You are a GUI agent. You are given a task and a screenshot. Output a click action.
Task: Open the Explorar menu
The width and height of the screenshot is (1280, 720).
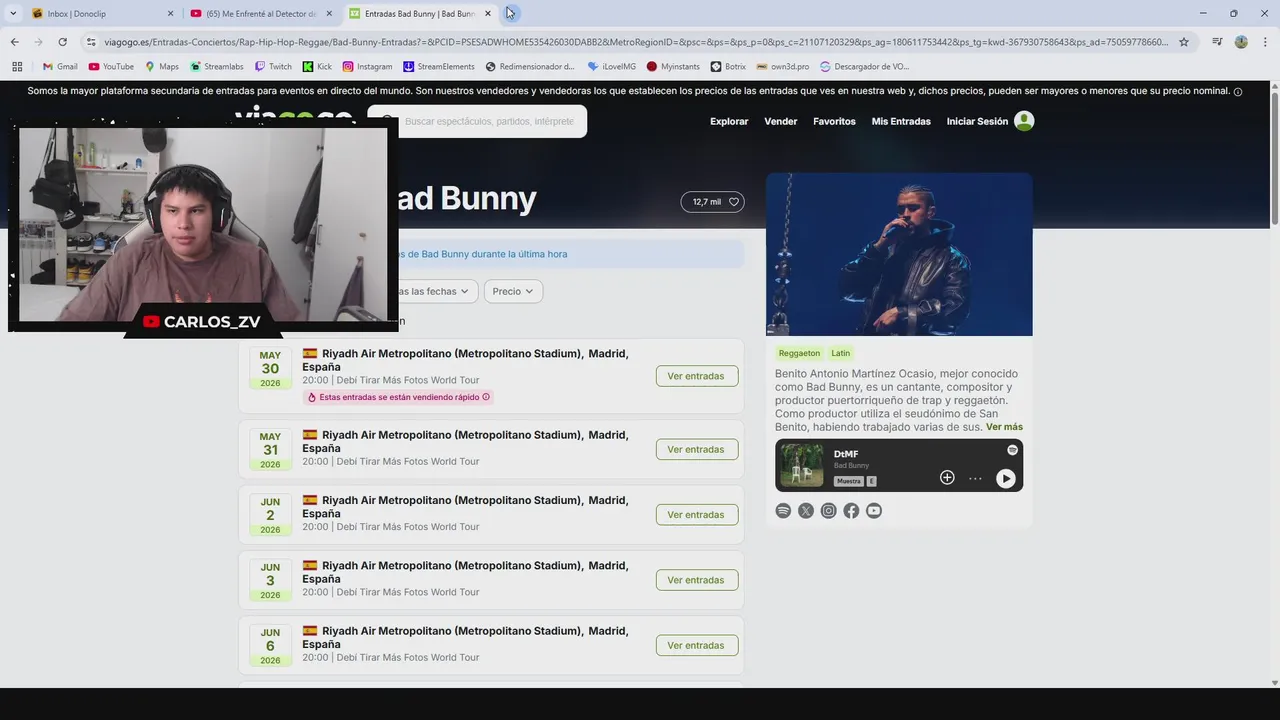click(x=729, y=121)
